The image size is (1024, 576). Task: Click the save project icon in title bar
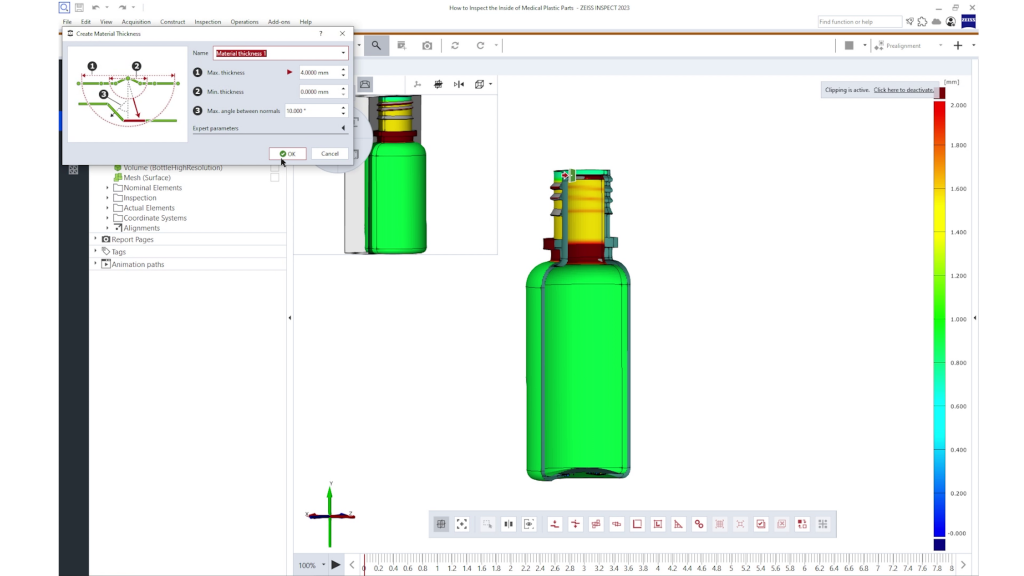pos(79,8)
